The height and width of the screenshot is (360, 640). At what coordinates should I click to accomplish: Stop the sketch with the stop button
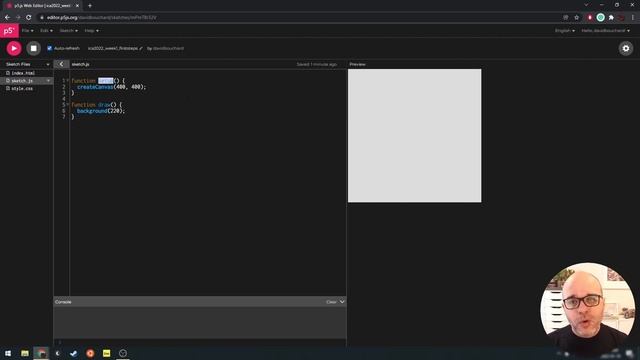click(33, 48)
